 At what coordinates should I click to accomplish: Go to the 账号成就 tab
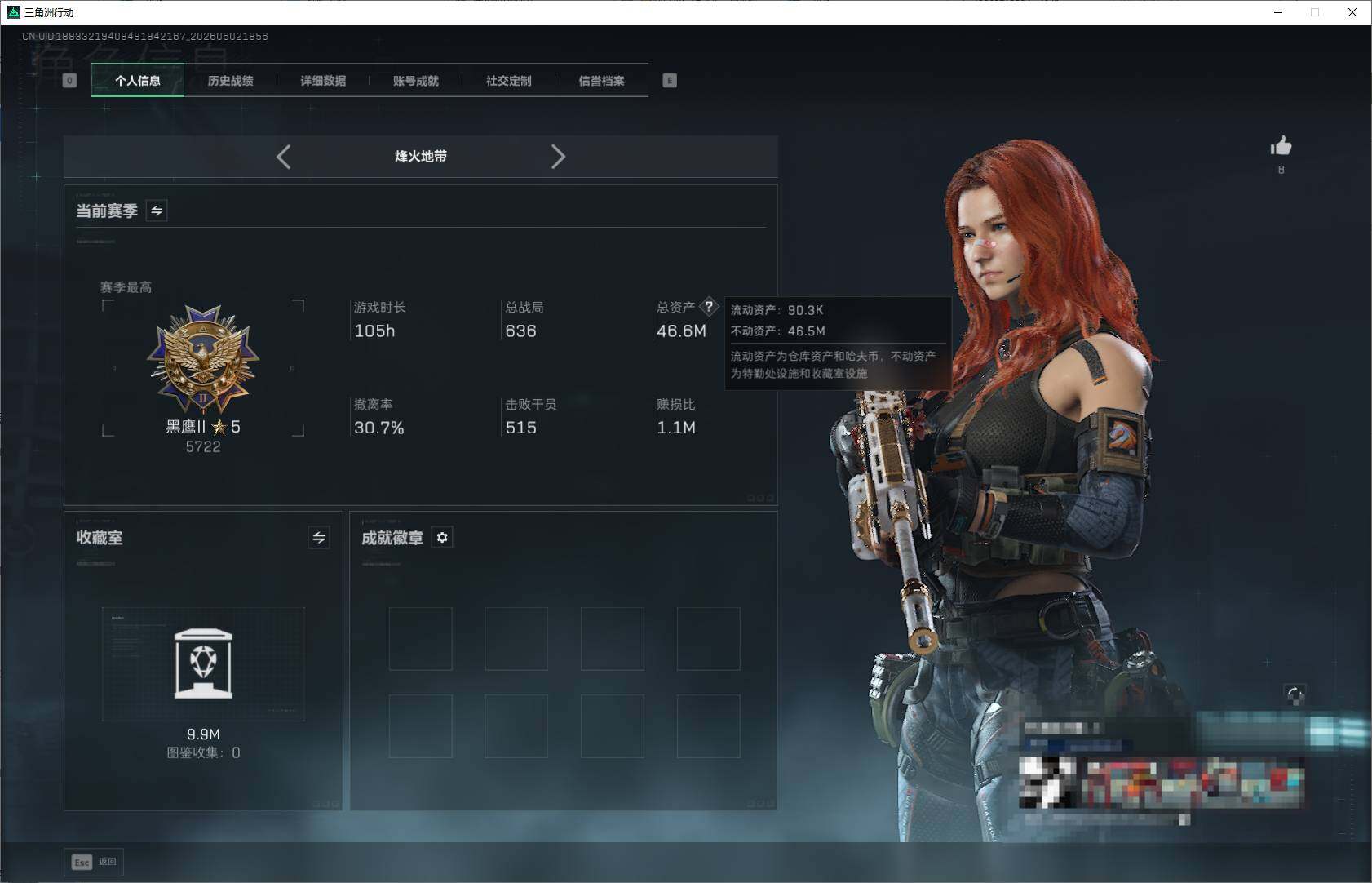click(416, 80)
